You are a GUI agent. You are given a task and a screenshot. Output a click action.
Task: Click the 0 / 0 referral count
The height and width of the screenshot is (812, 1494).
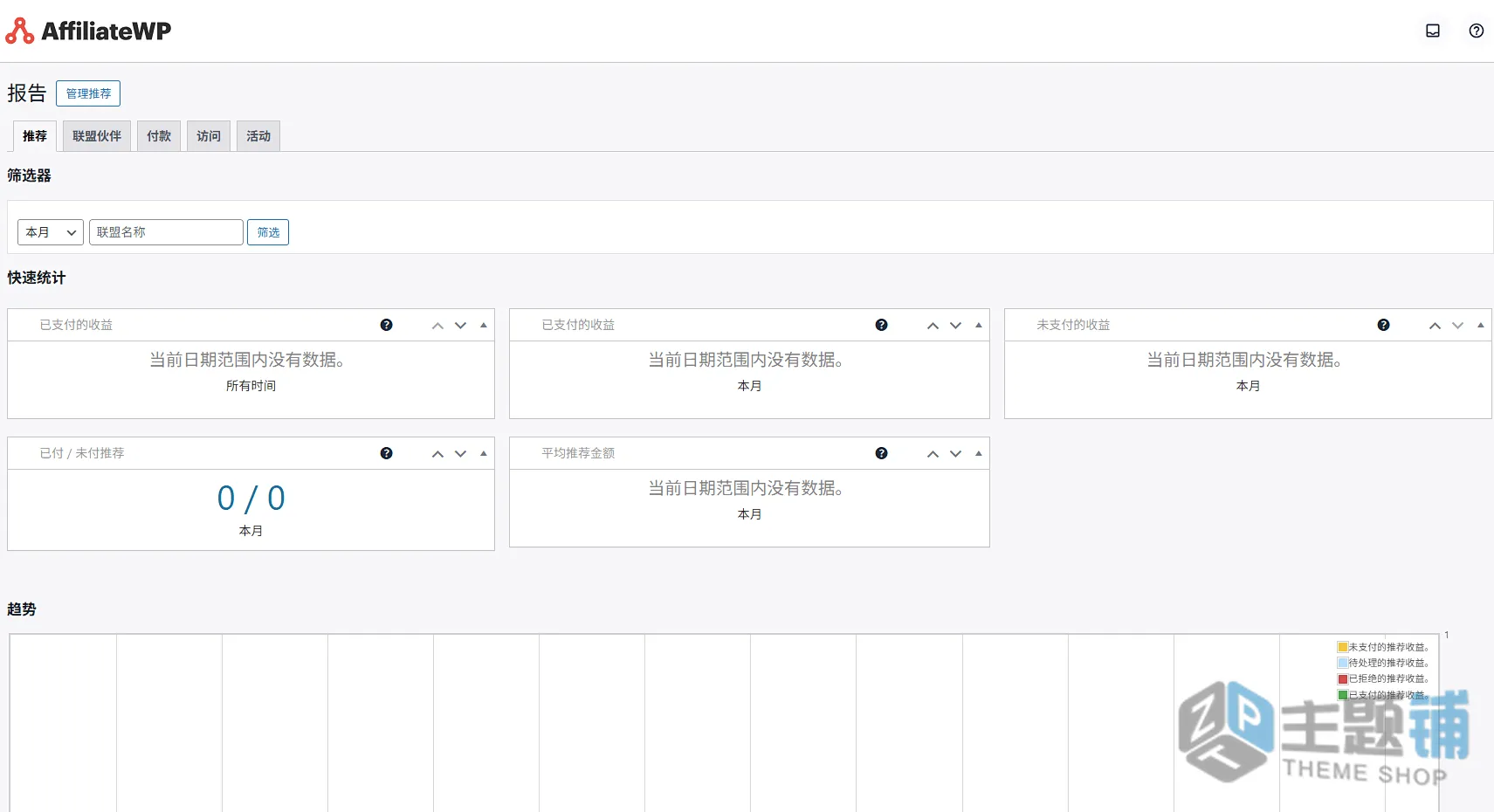click(x=251, y=499)
